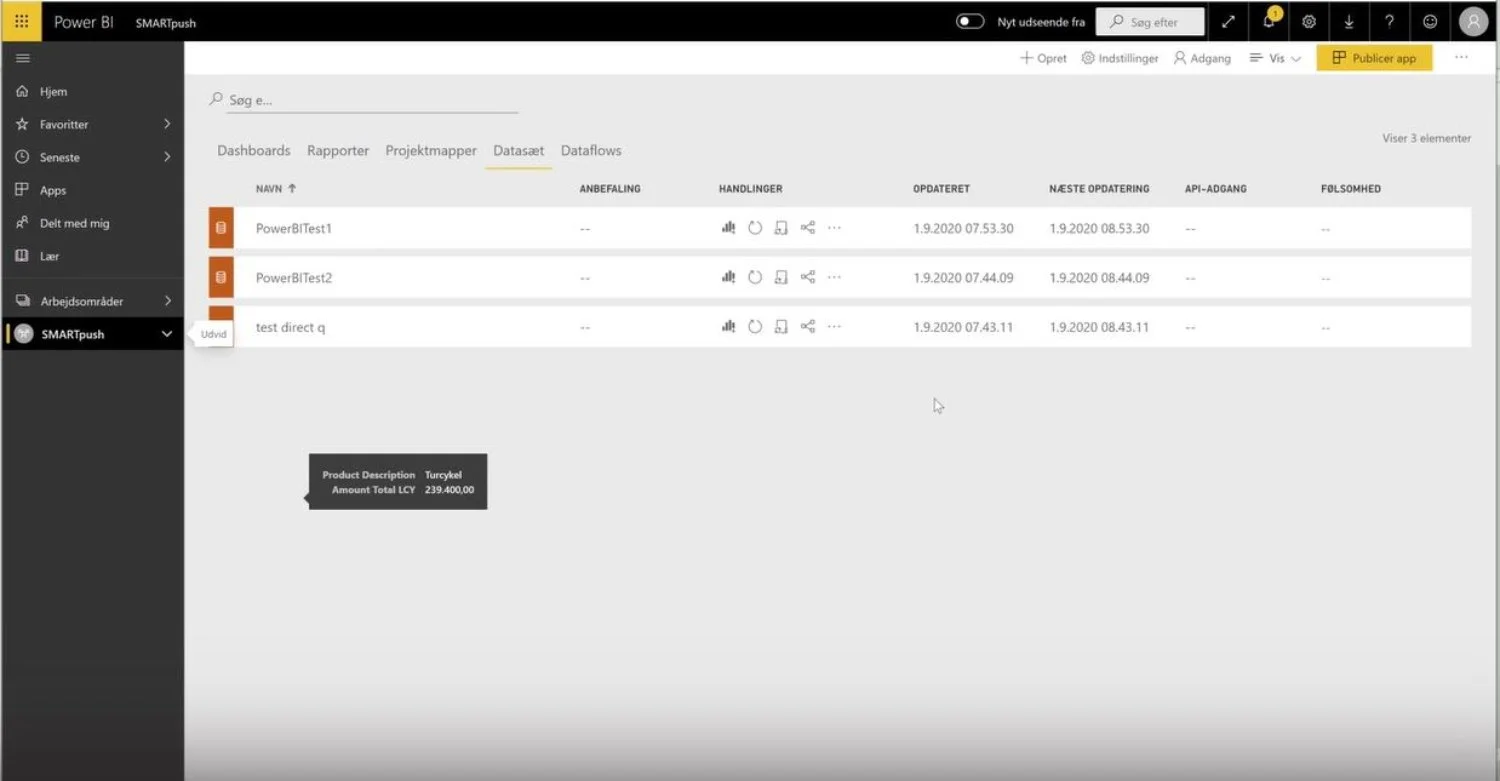The height and width of the screenshot is (781, 1500).
Task: Schedule refresh for PowerBITest1
Action: 781,227
